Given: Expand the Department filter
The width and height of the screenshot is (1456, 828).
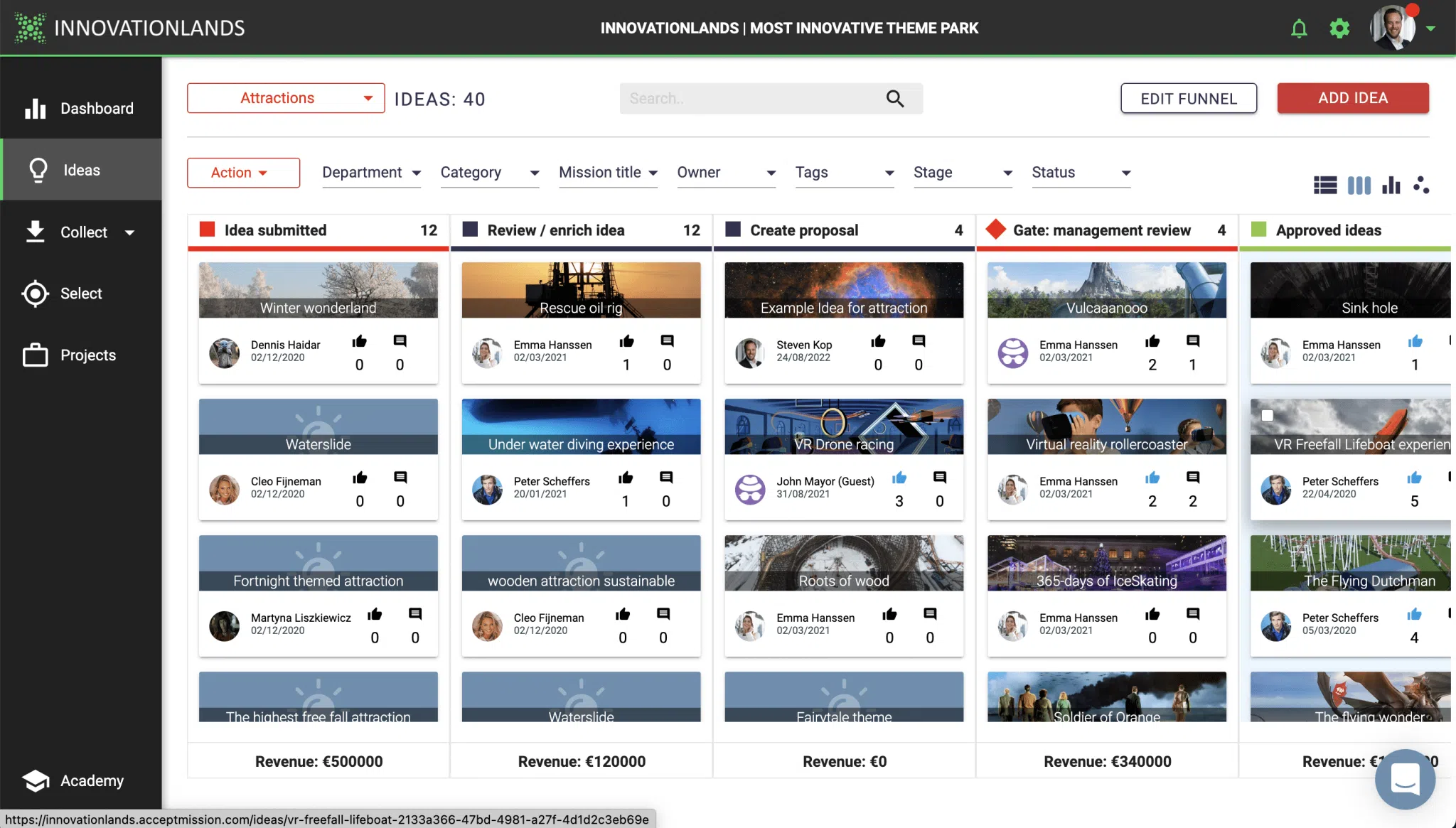Looking at the screenshot, I should pyautogui.click(x=372, y=173).
